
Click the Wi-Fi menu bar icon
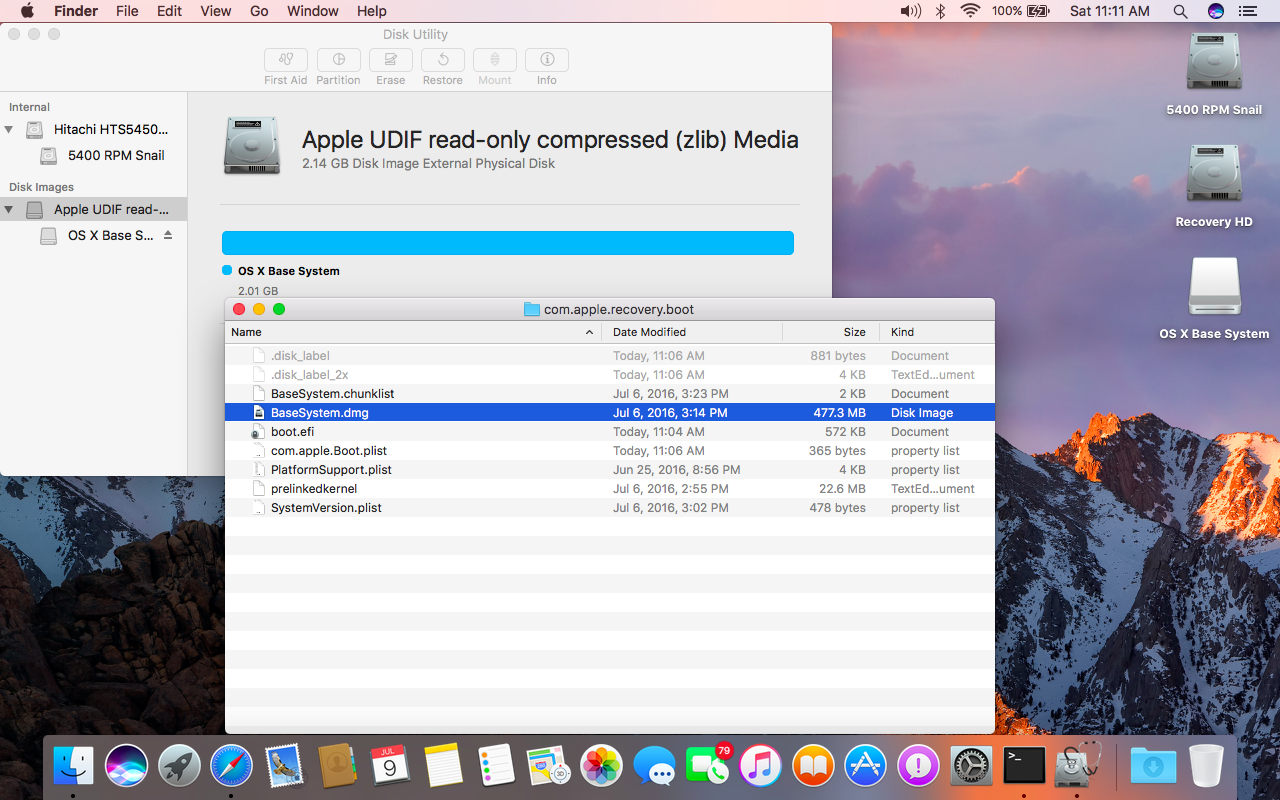click(970, 11)
